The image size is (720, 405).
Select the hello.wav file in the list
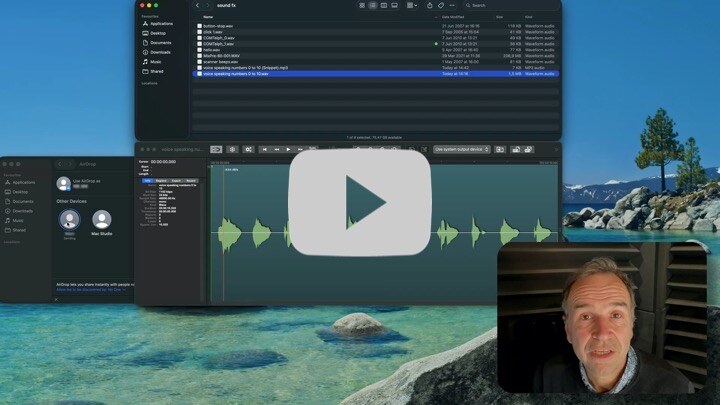209,49
